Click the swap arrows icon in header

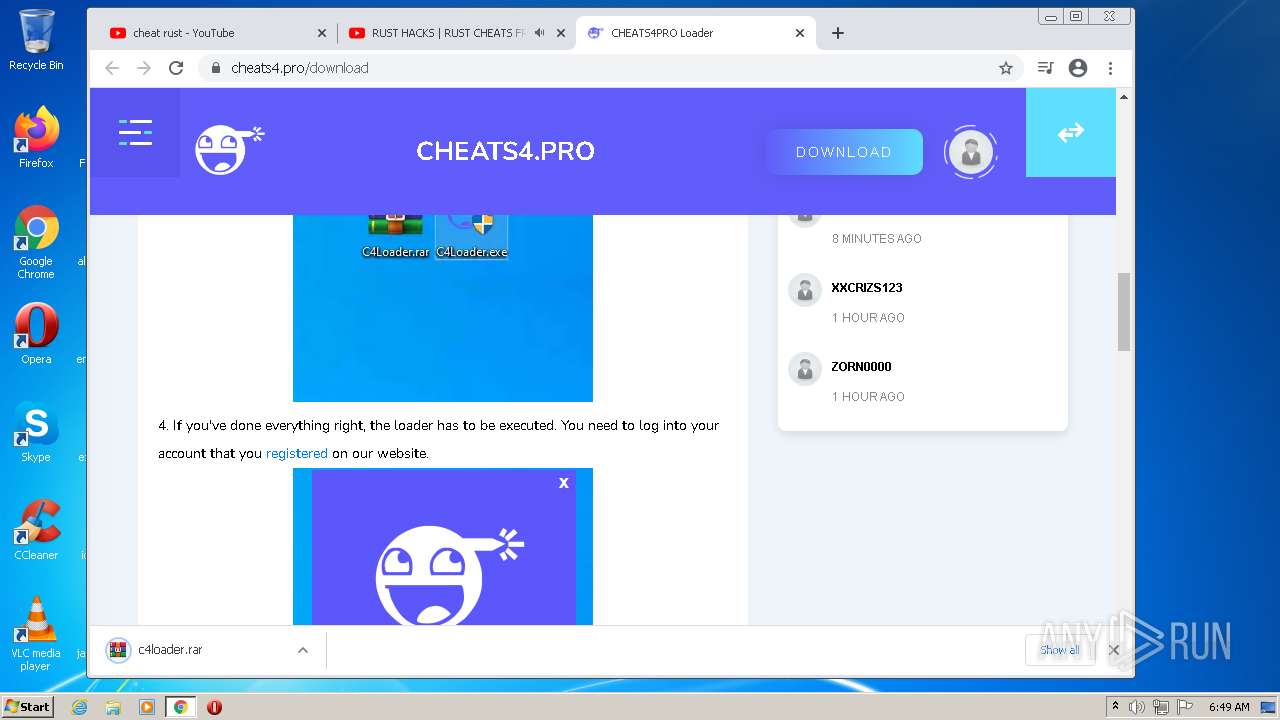pyautogui.click(x=1071, y=132)
